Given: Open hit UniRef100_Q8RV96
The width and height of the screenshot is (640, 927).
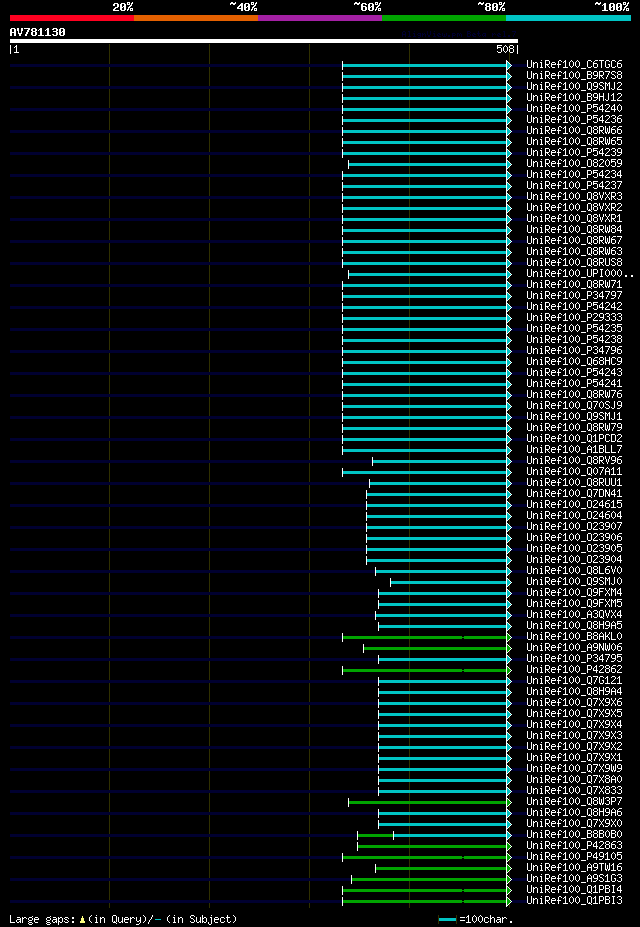Looking at the screenshot, I should pos(574,461).
